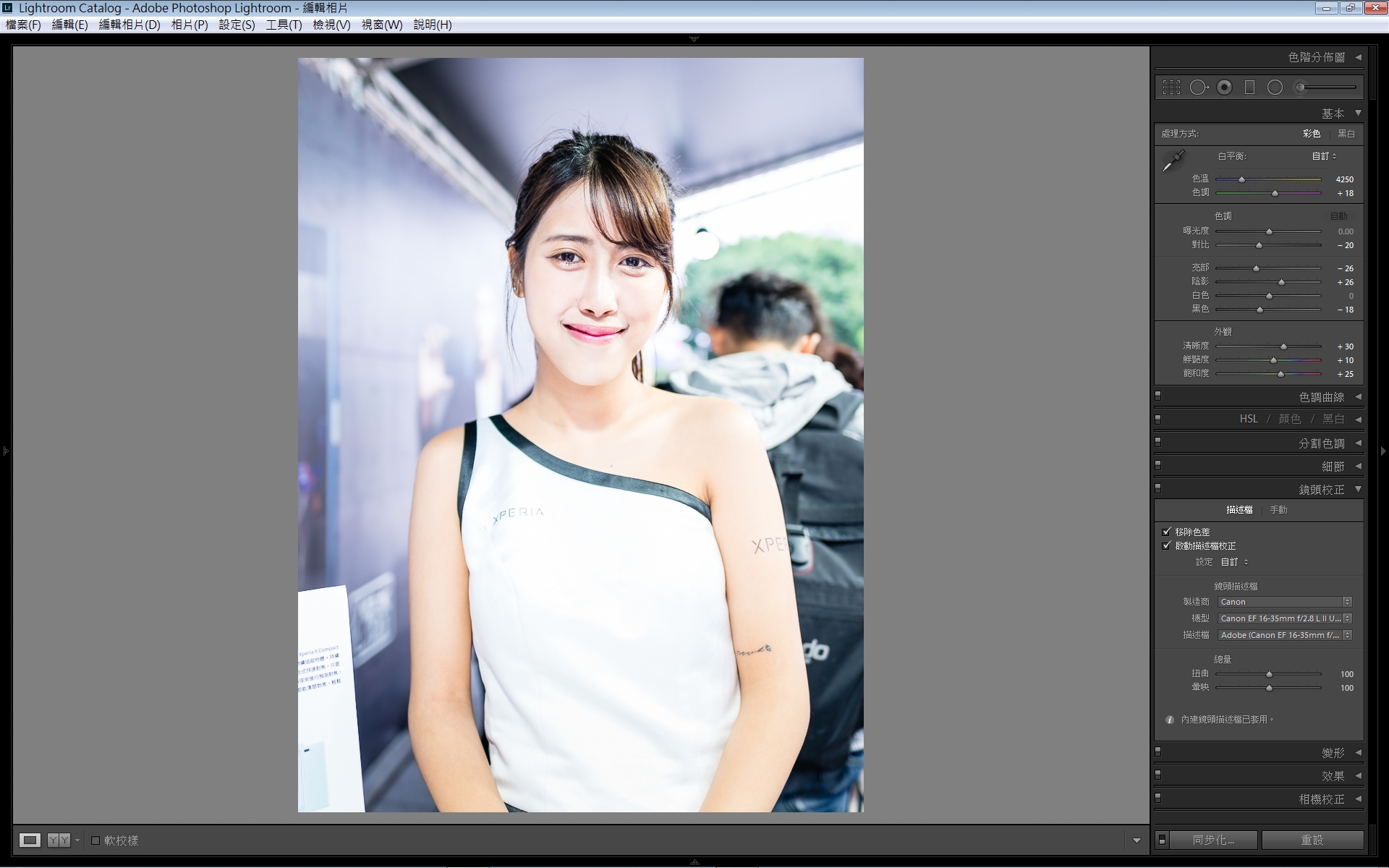Image resolution: width=1389 pixels, height=868 pixels.
Task: Toggle the 分割色調 panel on/off switch
Action: click(1158, 443)
